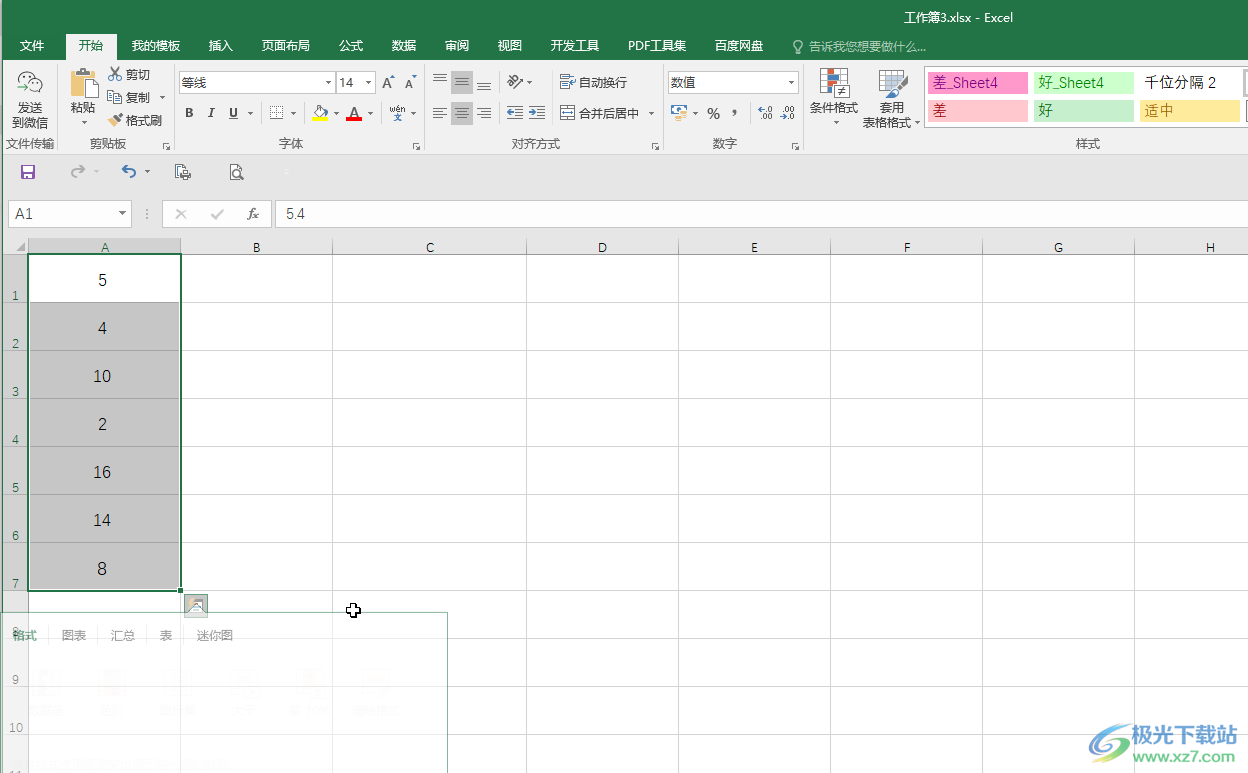This screenshot has width=1248, height=773.
Task: Decrease the cell indent
Action: pyautogui.click(x=515, y=113)
